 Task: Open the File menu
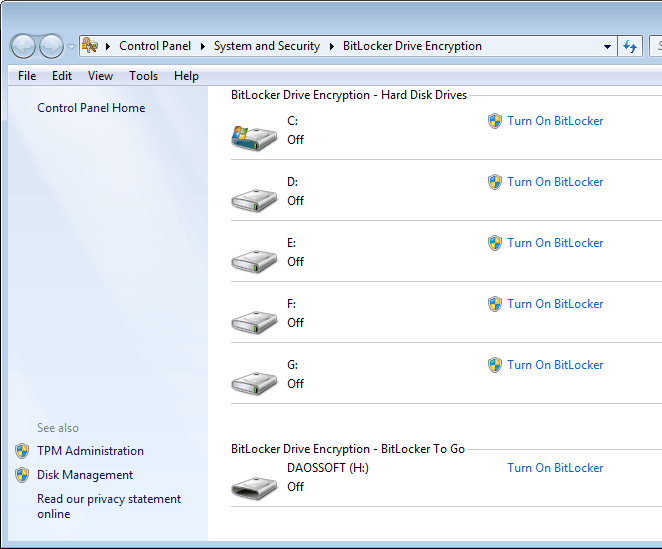tap(27, 76)
